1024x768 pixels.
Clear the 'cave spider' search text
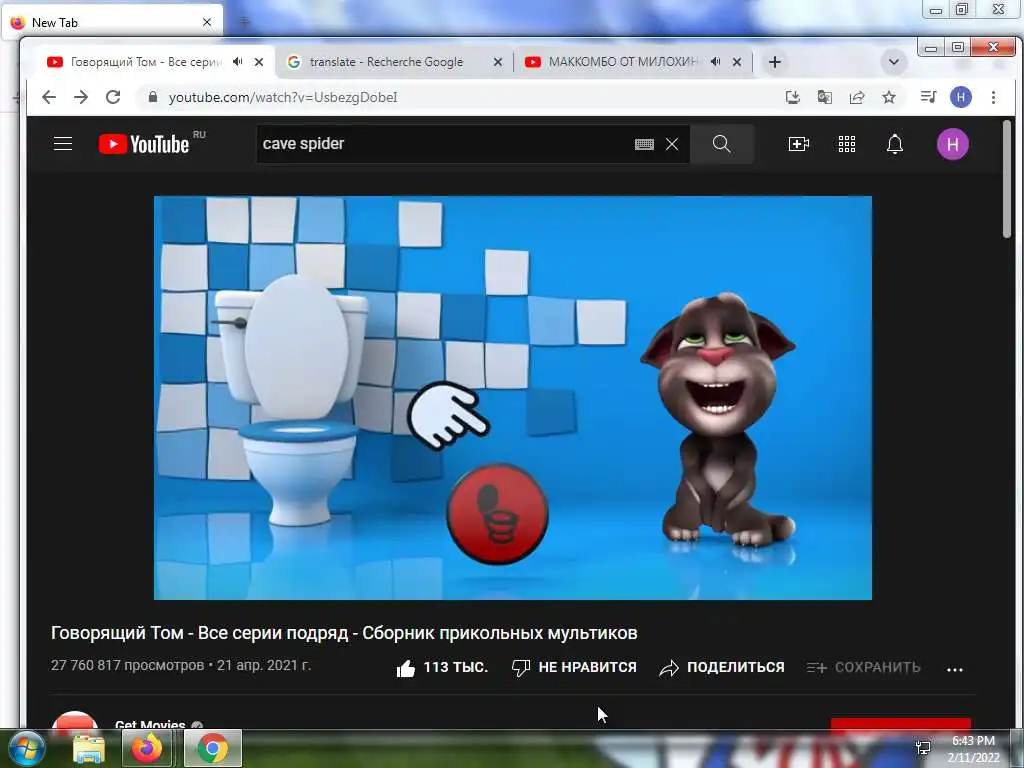(671, 144)
